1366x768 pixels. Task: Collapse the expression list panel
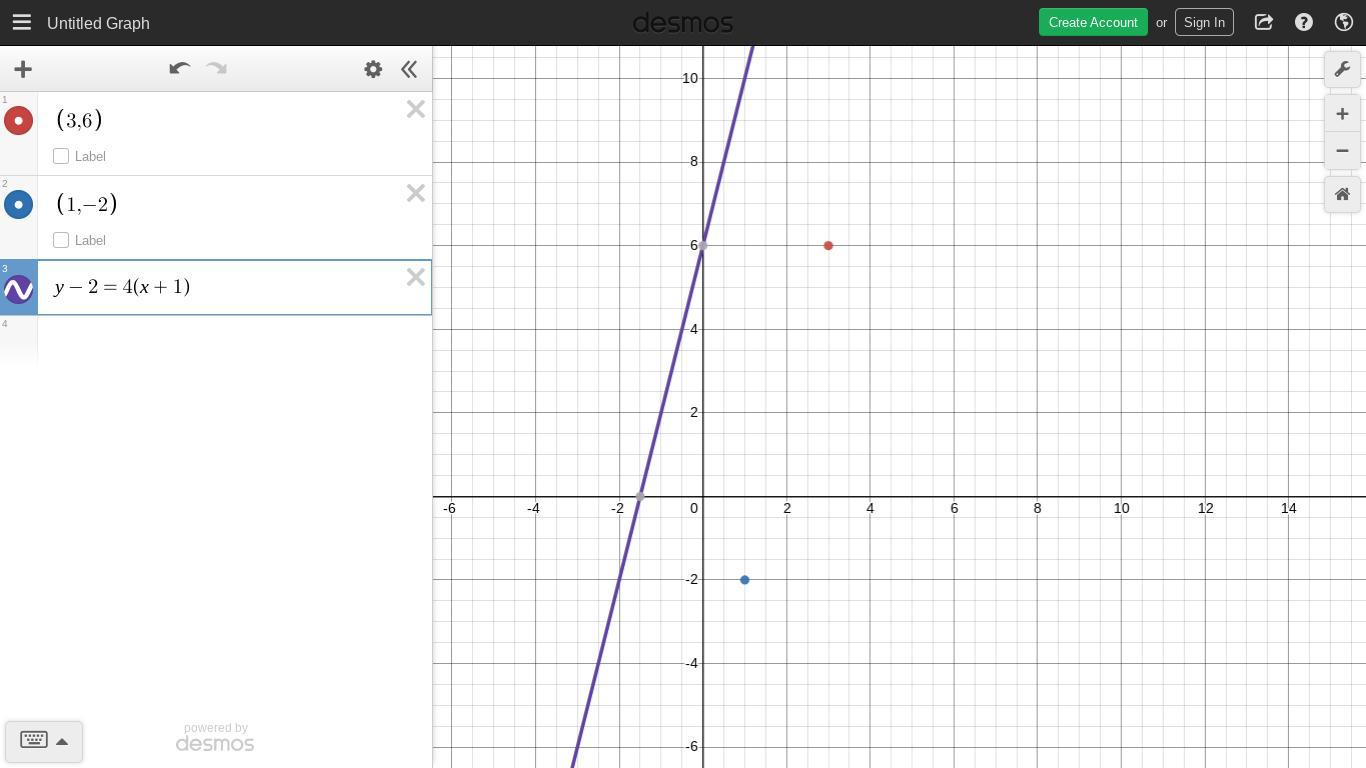coord(409,69)
